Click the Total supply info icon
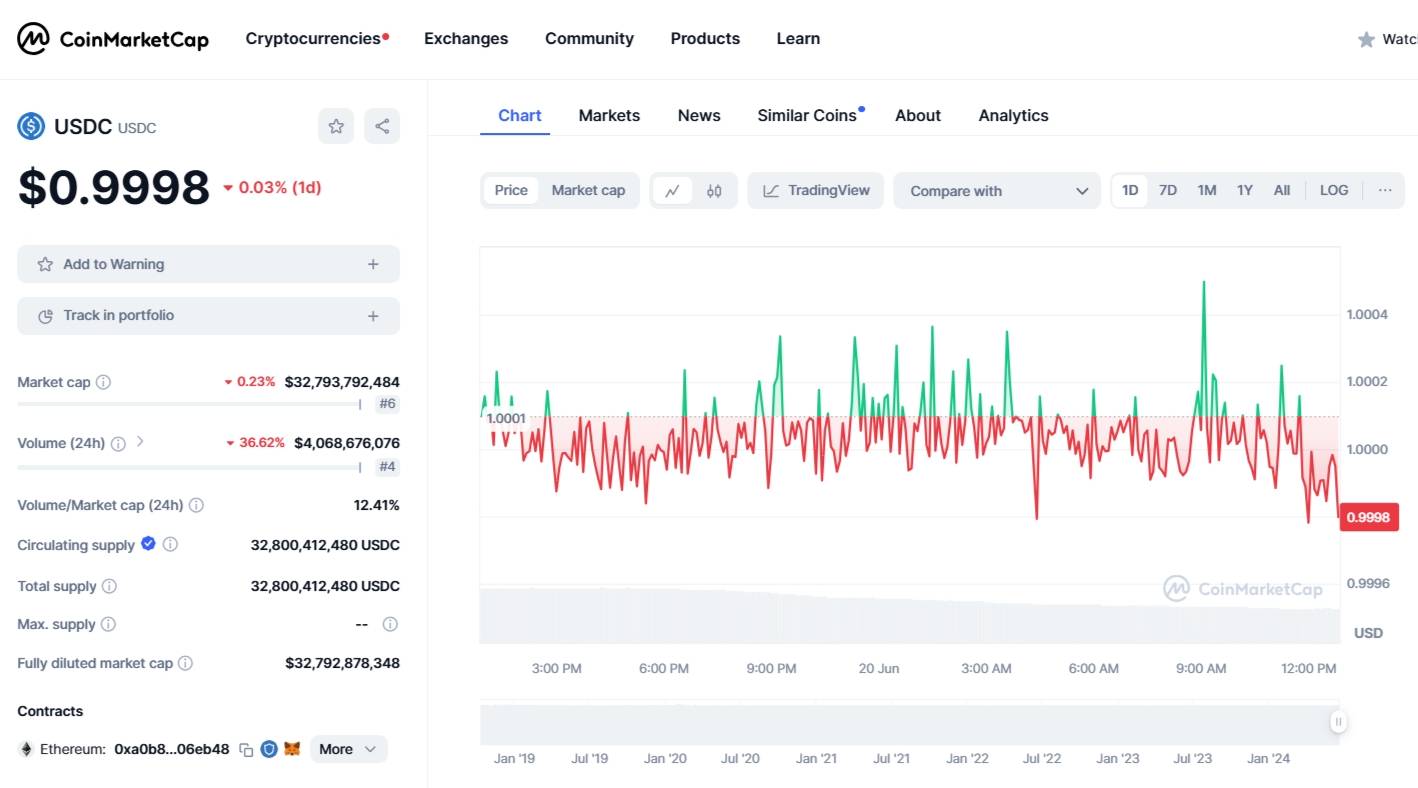1418x788 pixels. [109, 586]
